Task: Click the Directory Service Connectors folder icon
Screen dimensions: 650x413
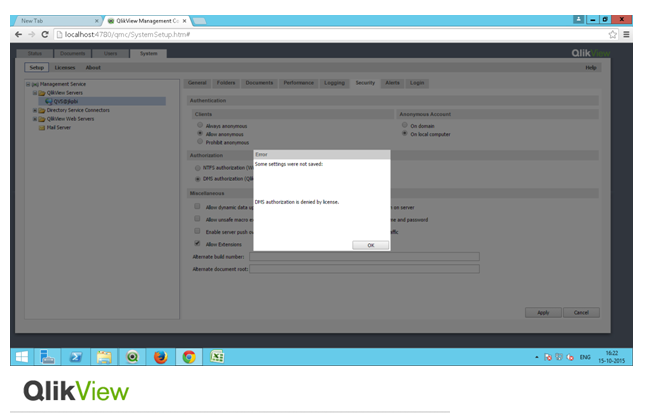Action: (x=42, y=110)
